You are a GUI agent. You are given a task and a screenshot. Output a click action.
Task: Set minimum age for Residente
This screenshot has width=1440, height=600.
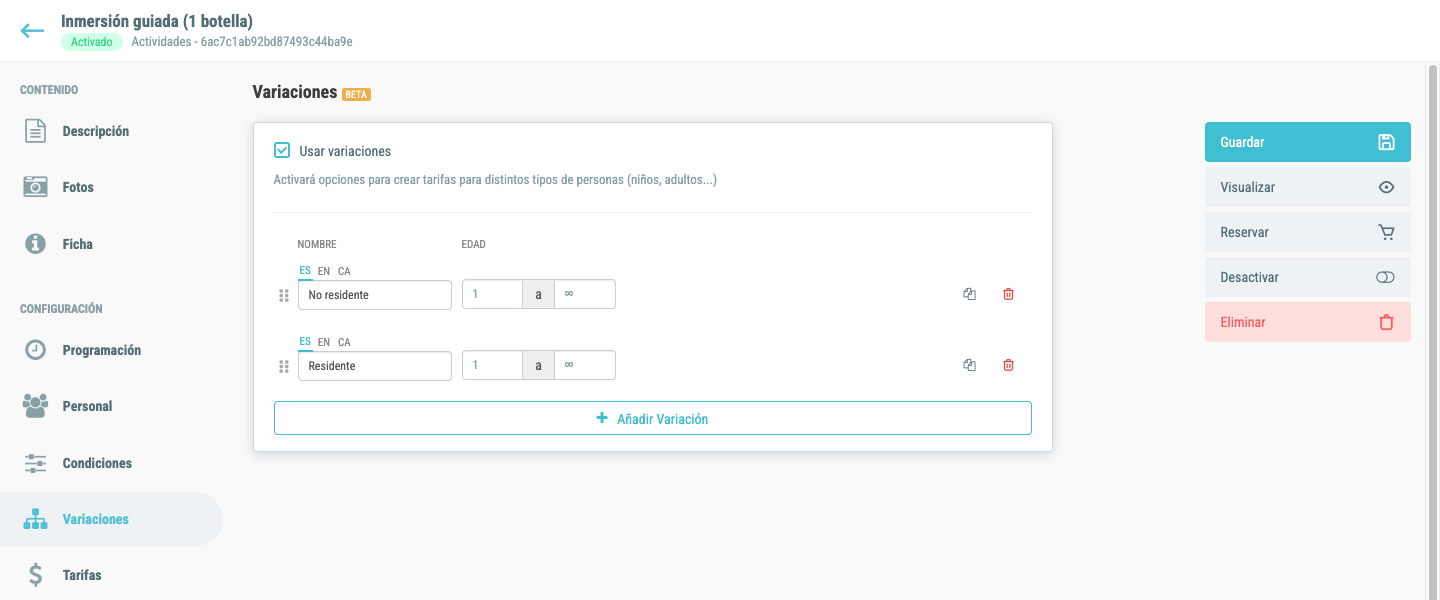click(x=492, y=366)
